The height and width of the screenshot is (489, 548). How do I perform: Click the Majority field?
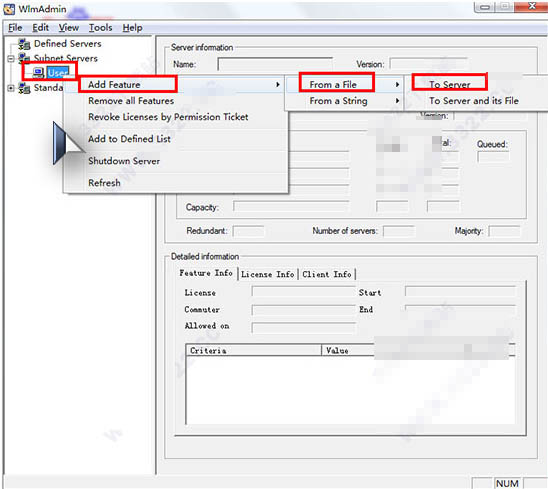point(504,231)
